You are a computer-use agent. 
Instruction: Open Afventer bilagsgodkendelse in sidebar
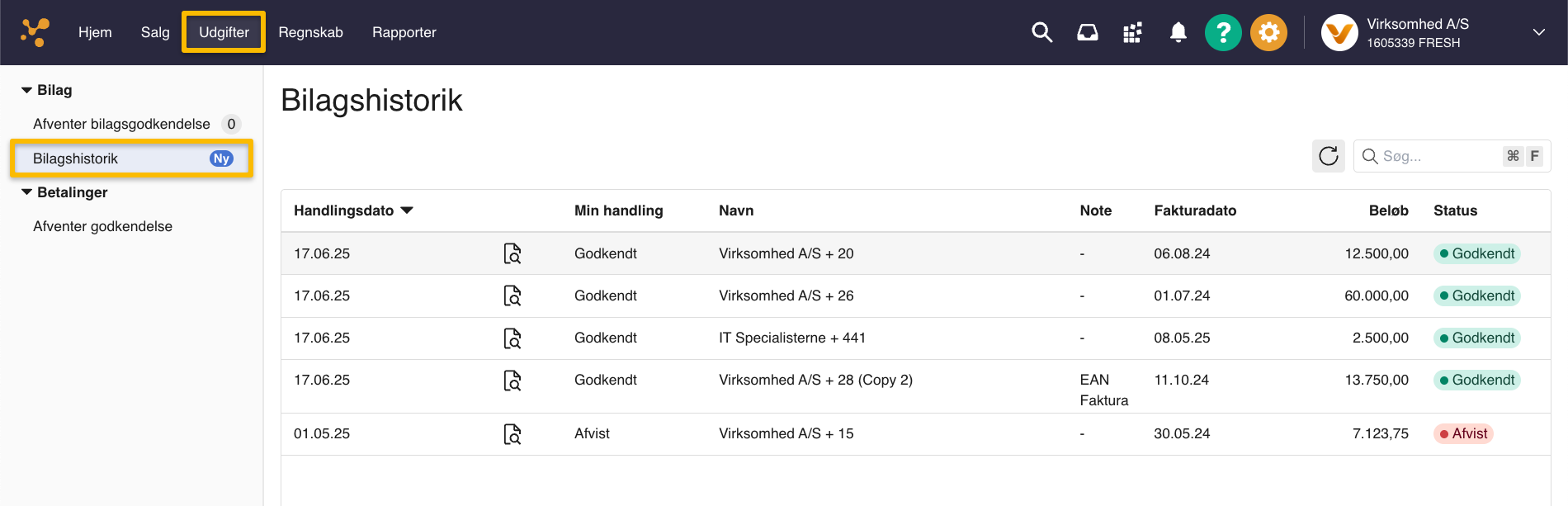pyautogui.click(x=122, y=124)
